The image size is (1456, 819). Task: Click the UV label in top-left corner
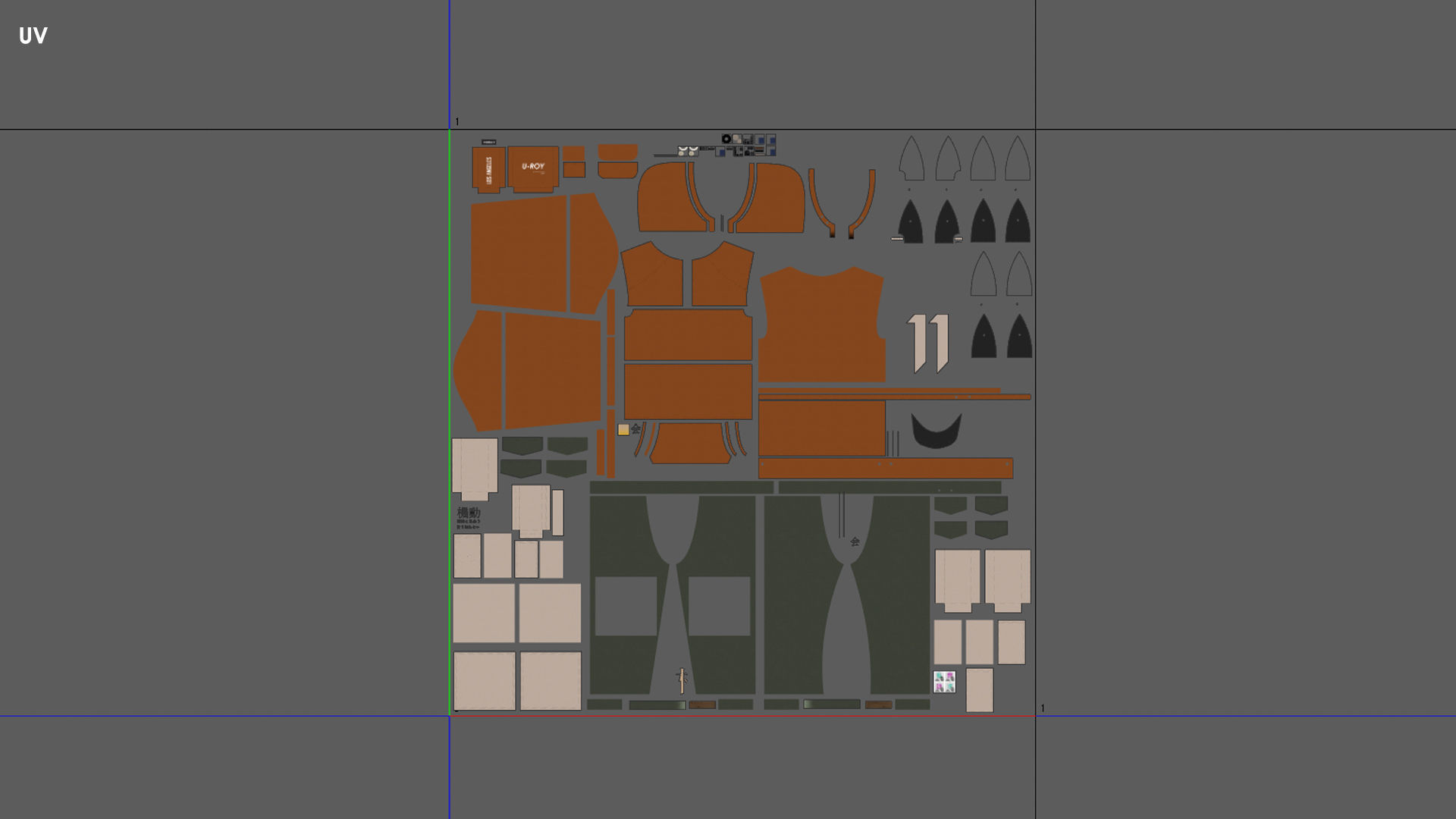33,36
